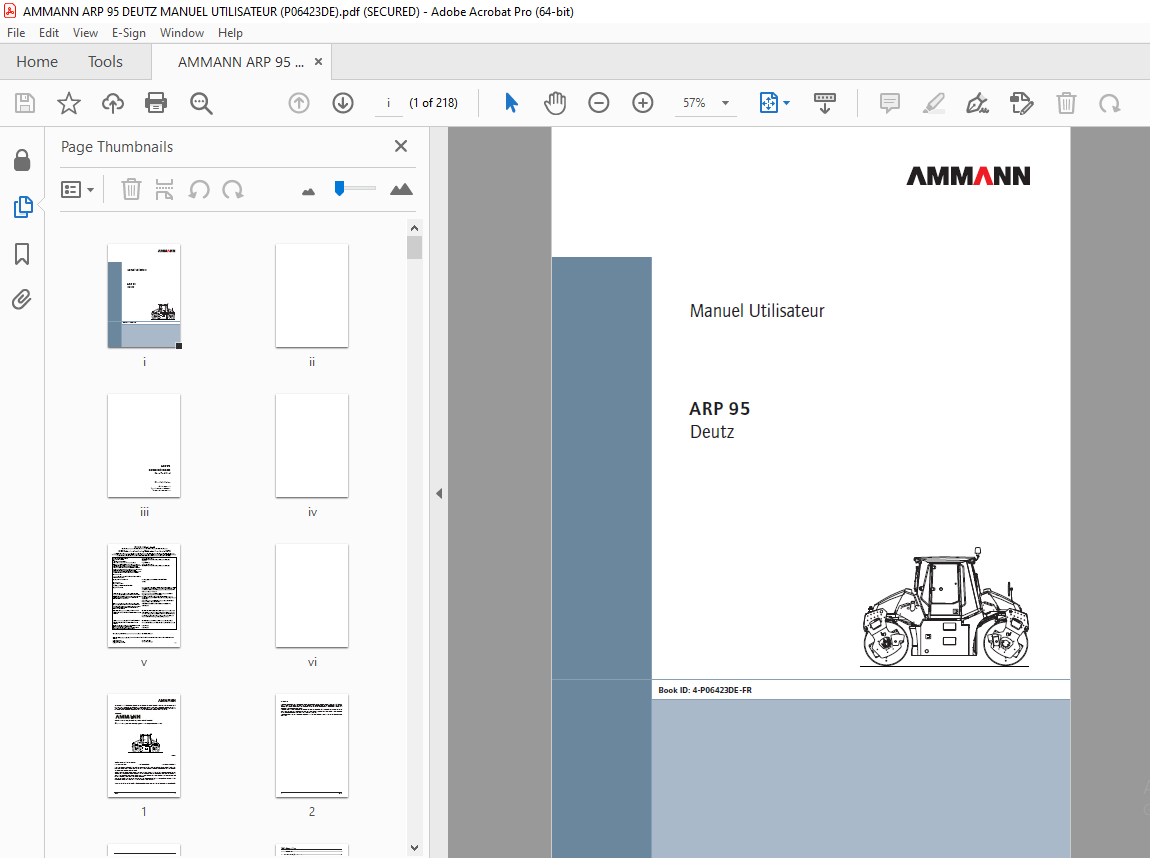The image size is (1150, 858).
Task: Select page ii thumbnail
Action: [312, 296]
